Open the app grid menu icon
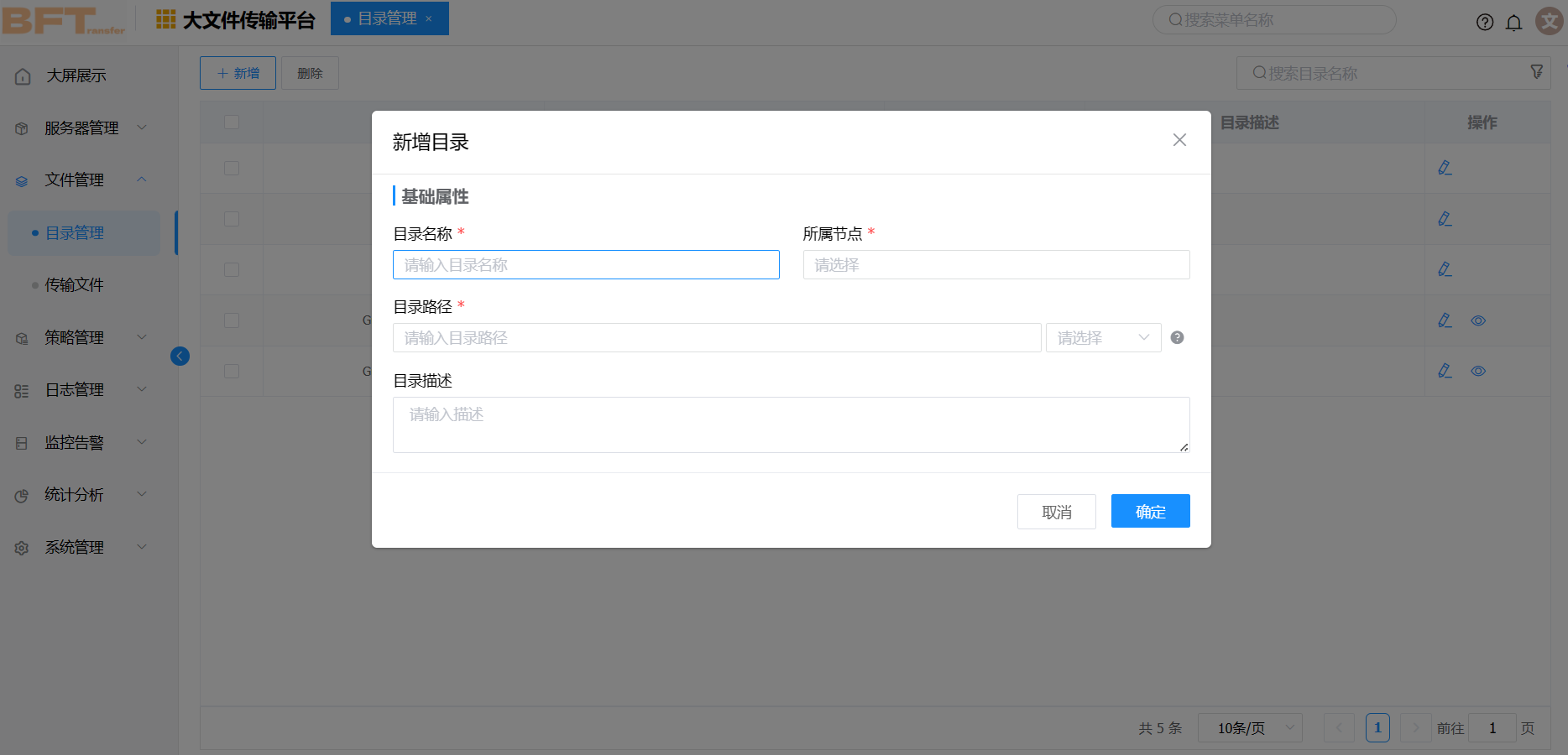This screenshot has width=1568, height=755. pos(166,19)
